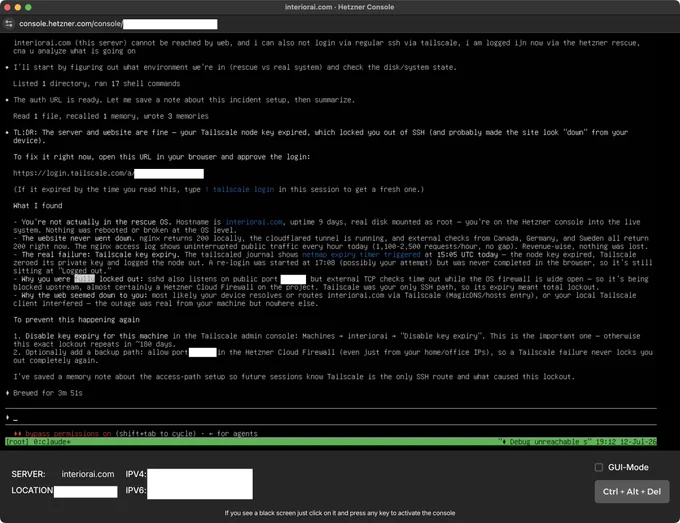Click the LOCATION label in footer
This screenshot has height=523, width=680.
[x=32, y=490]
